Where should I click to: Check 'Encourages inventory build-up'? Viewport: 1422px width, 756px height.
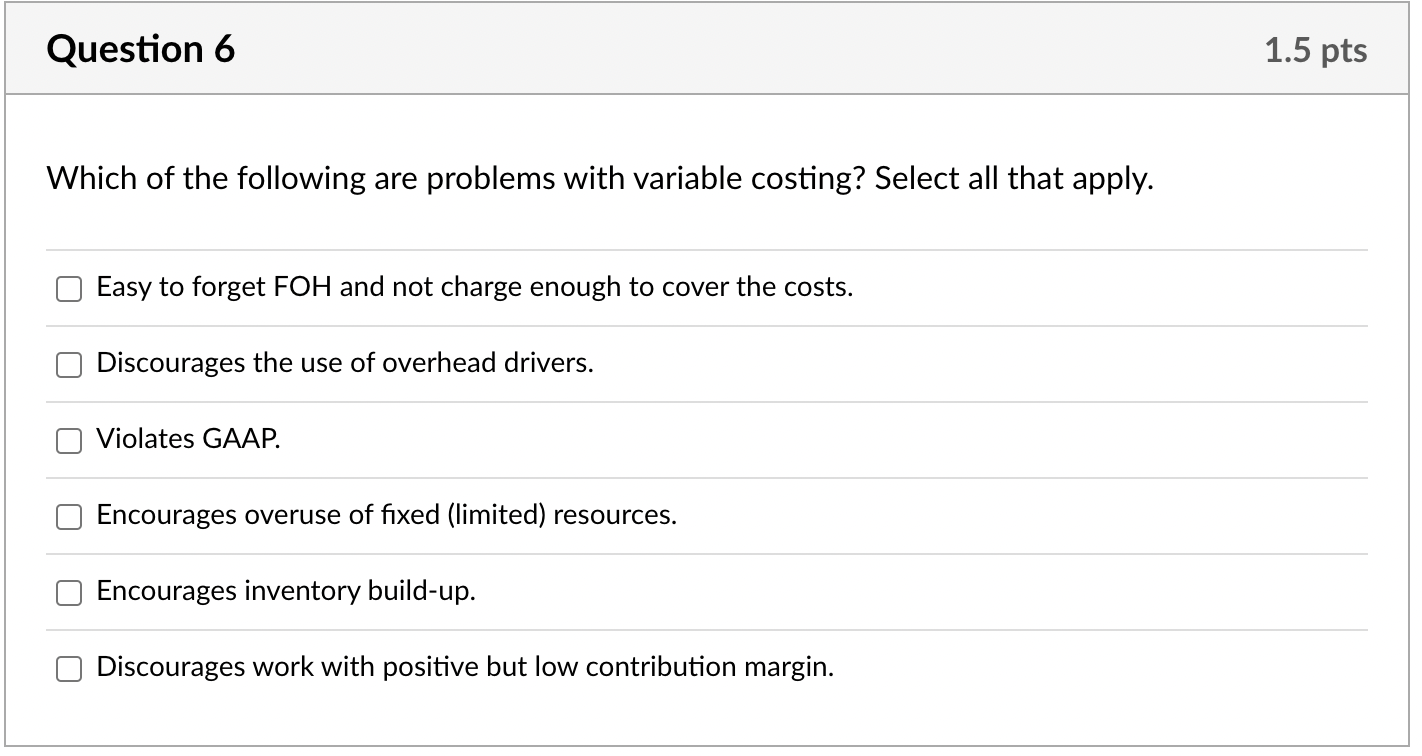click(x=68, y=592)
